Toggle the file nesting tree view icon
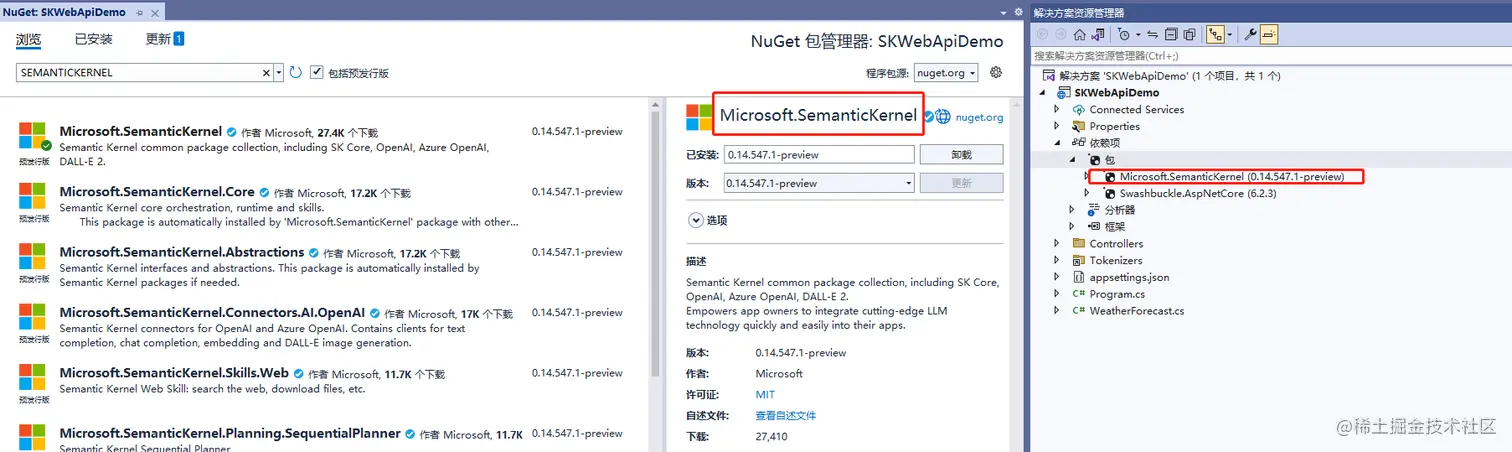The image size is (1512, 452). [x=1216, y=34]
